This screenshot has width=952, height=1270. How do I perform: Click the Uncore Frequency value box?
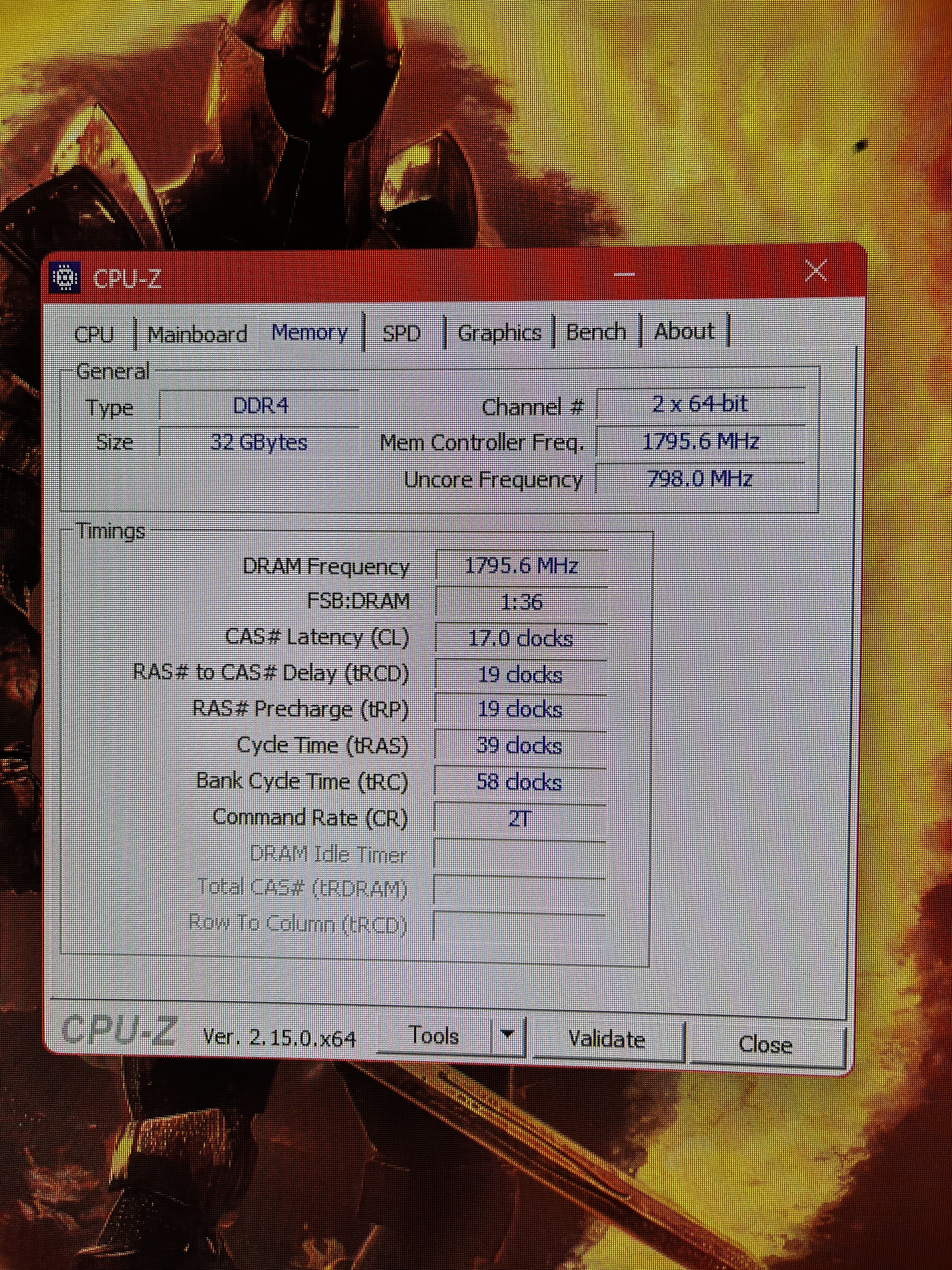tap(700, 478)
